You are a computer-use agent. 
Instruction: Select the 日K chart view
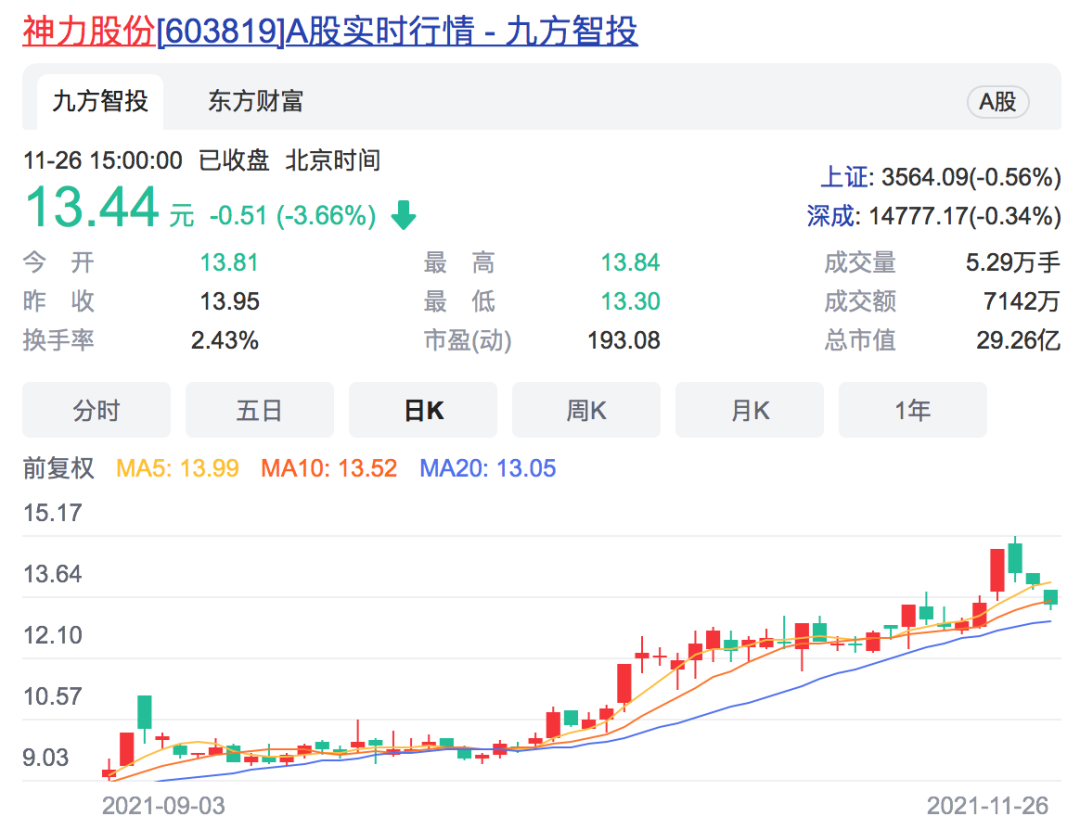[x=423, y=410]
